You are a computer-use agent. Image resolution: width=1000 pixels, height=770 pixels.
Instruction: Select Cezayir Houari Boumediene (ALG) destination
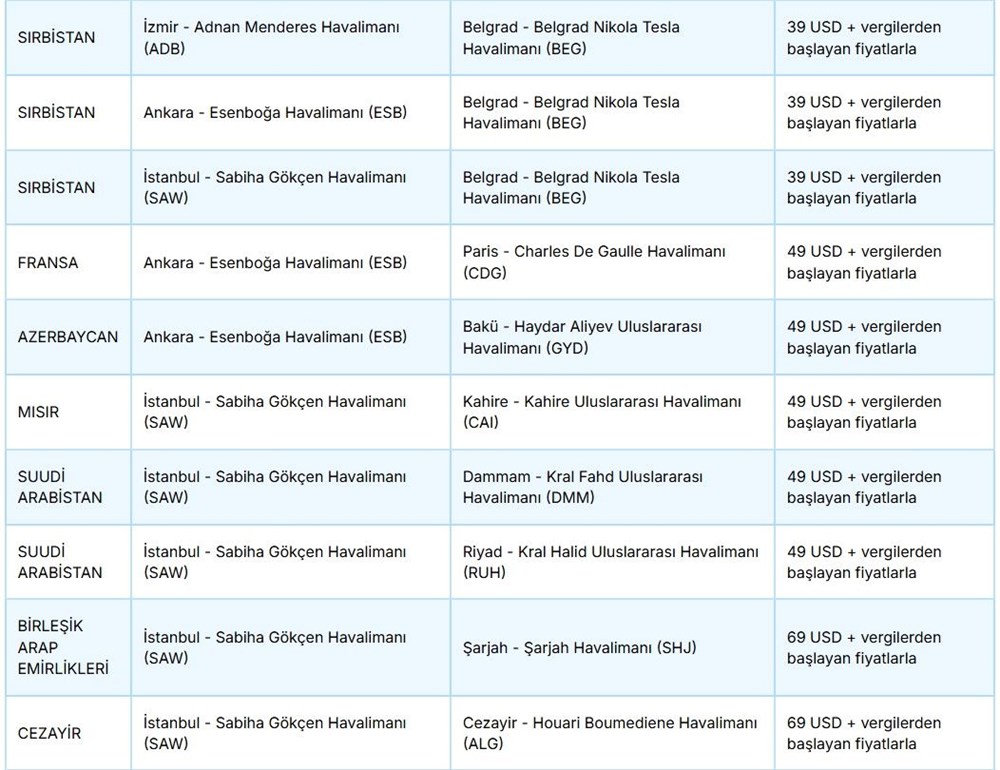612,733
